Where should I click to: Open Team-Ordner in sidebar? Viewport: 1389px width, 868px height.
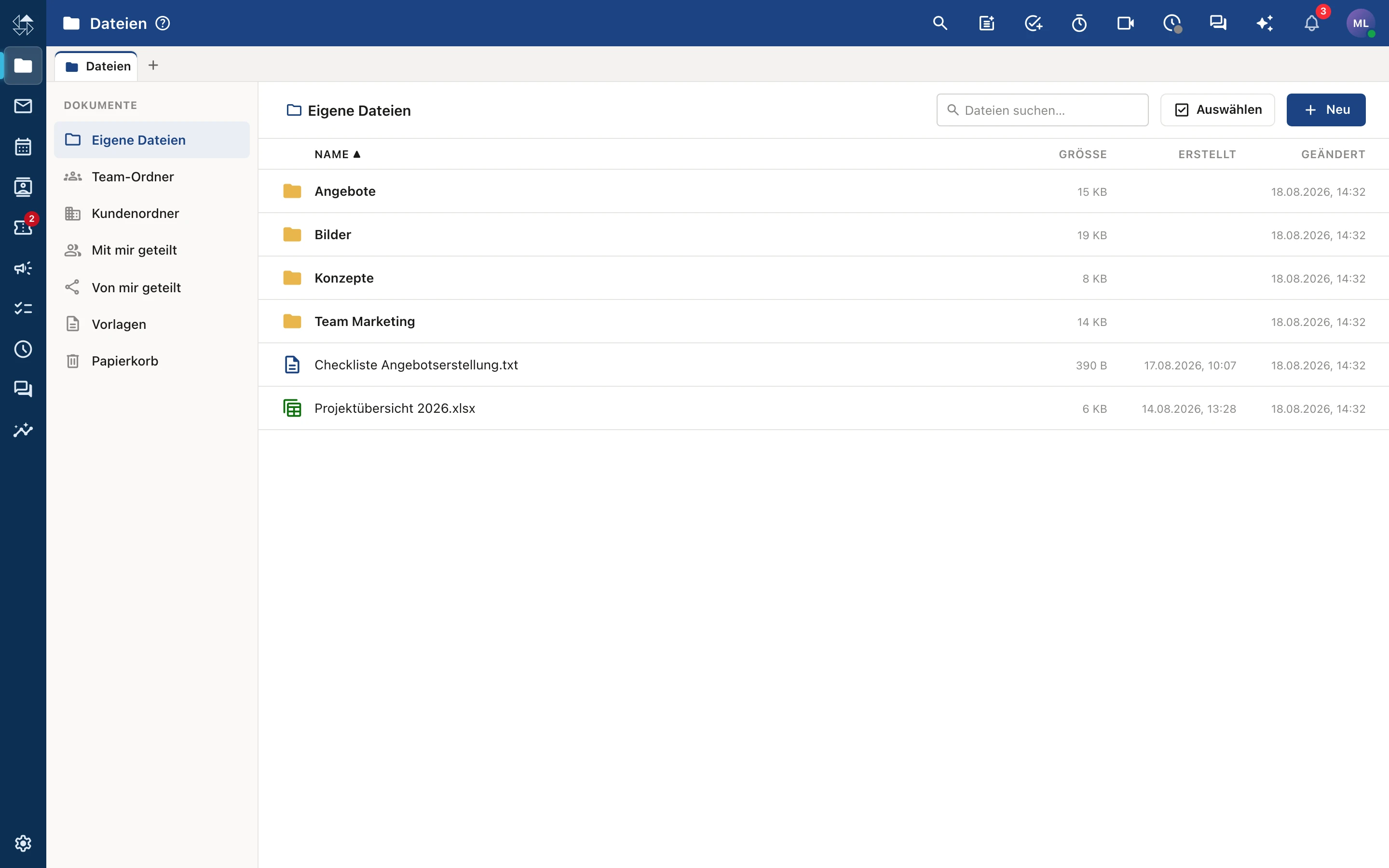(151, 177)
